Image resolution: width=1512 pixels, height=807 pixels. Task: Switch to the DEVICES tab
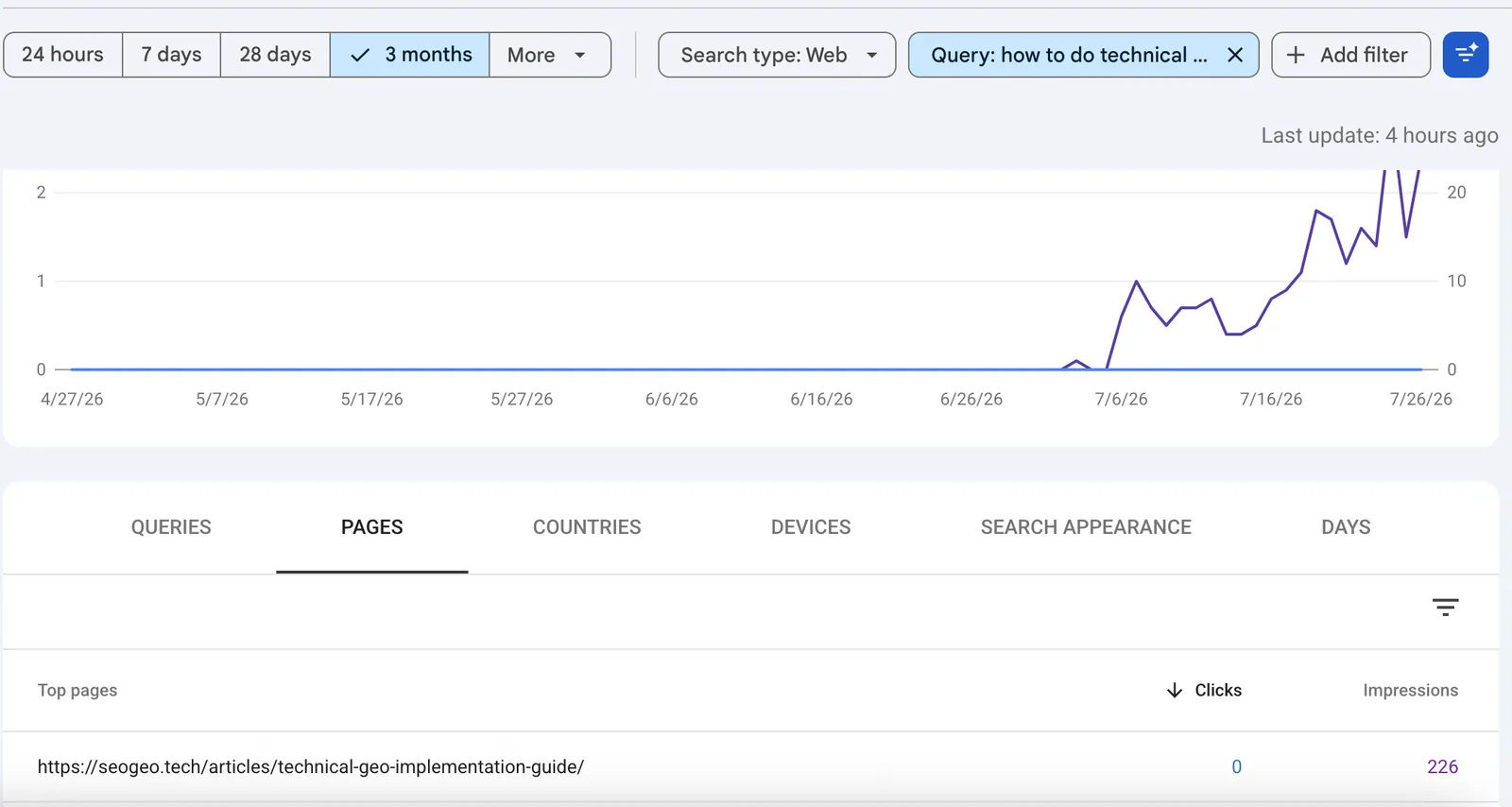pos(811,527)
